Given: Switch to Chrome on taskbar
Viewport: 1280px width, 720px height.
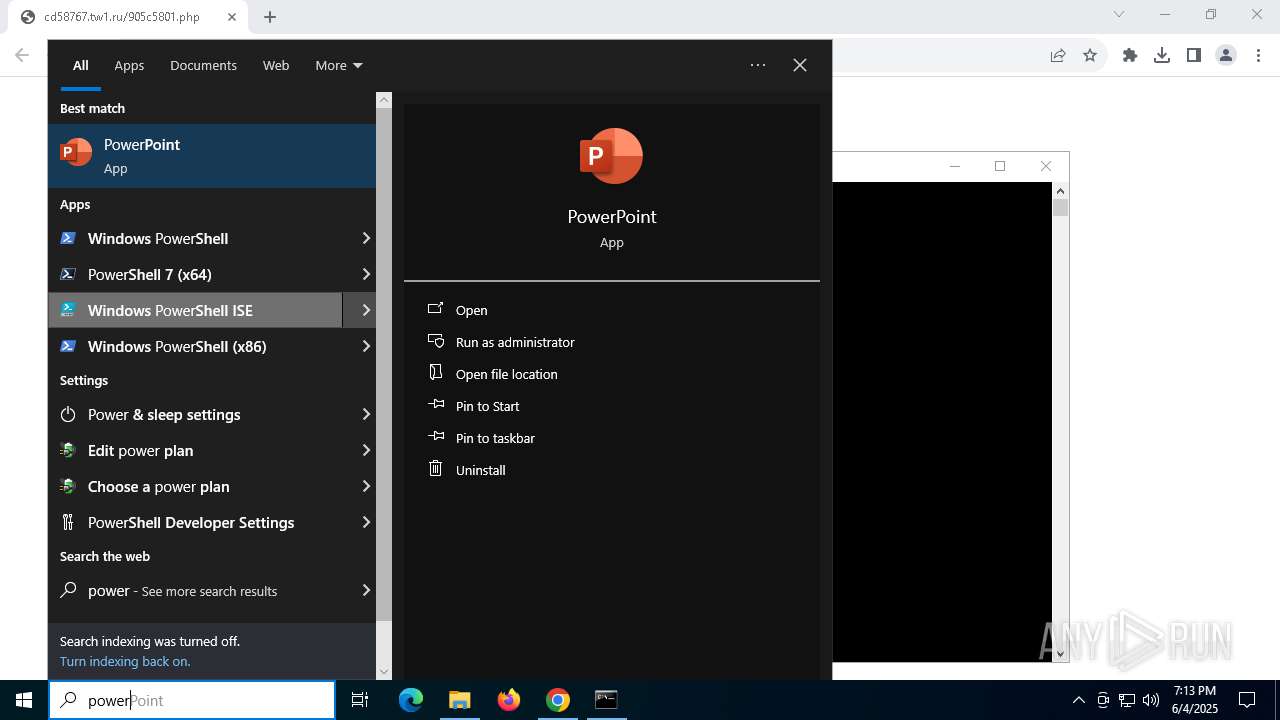Looking at the screenshot, I should point(558,700).
